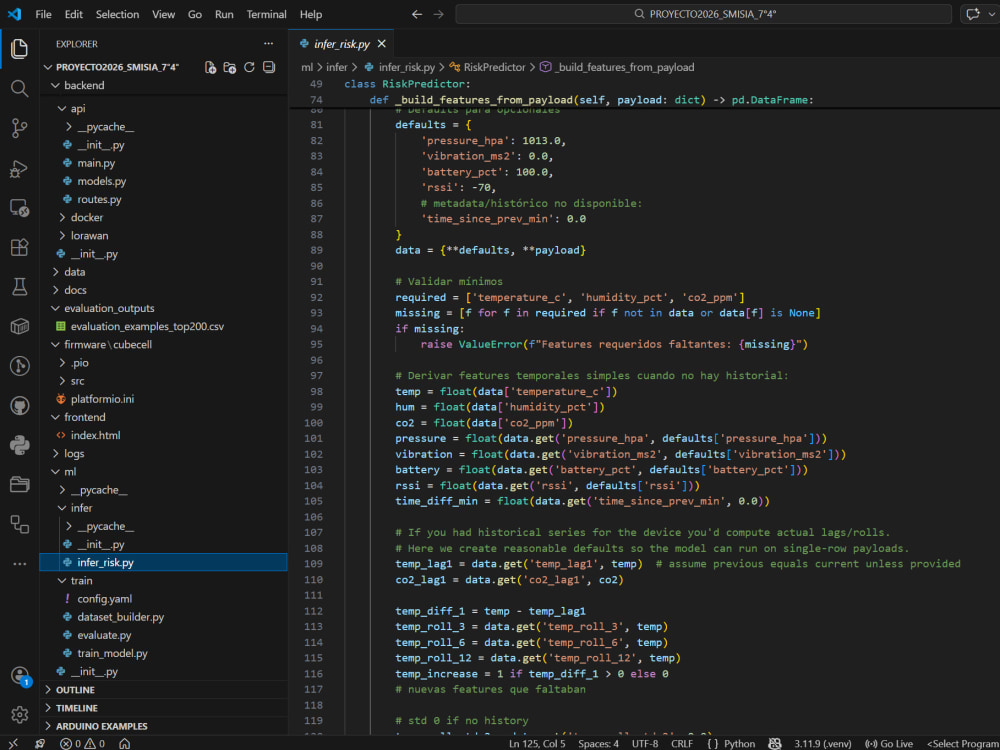The height and width of the screenshot is (750, 1000).
Task: Open models.py file
Action: (101, 181)
